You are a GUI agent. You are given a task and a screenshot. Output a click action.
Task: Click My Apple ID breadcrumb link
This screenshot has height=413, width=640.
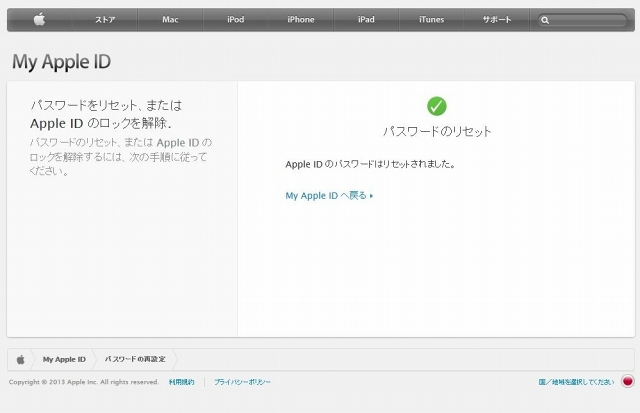pos(64,360)
